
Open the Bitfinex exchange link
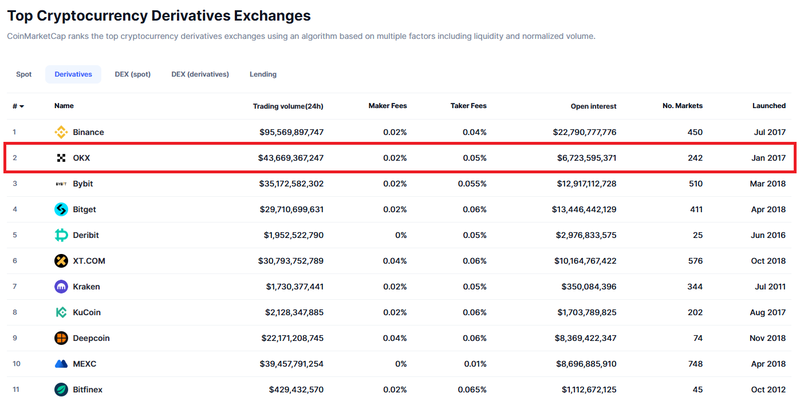(x=87, y=389)
